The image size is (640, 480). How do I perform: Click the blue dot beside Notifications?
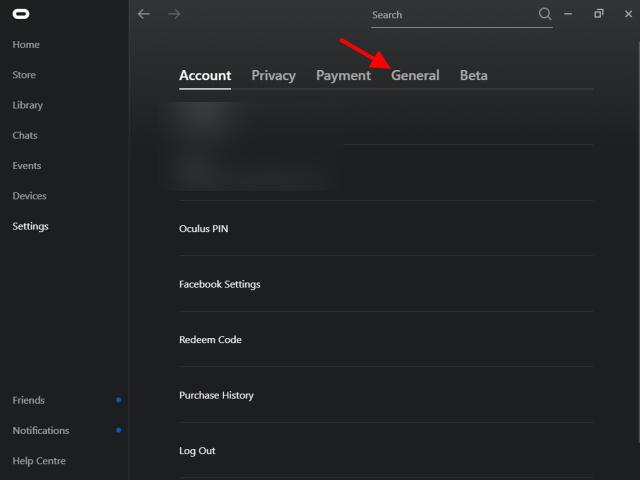[119, 430]
